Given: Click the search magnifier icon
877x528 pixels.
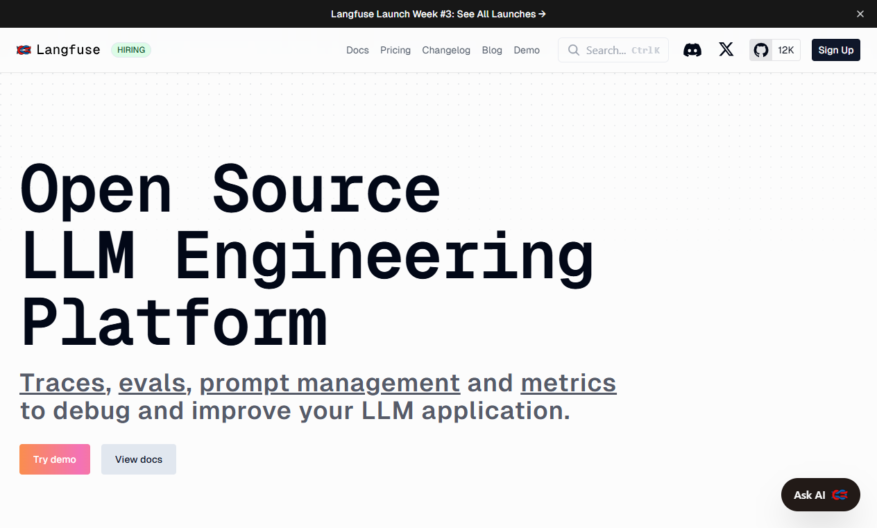Looking at the screenshot, I should 573,50.
